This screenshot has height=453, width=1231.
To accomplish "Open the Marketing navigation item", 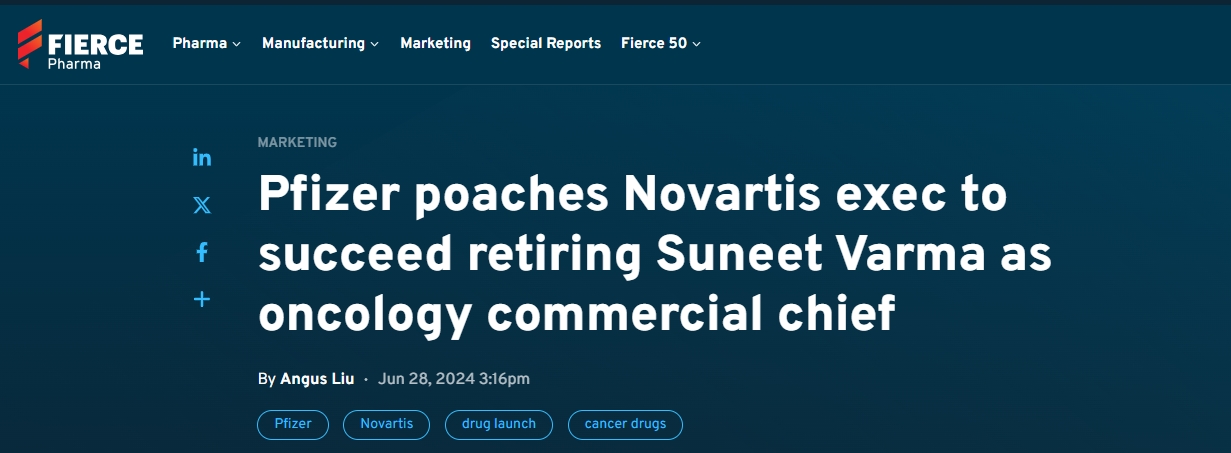I will (x=435, y=43).
